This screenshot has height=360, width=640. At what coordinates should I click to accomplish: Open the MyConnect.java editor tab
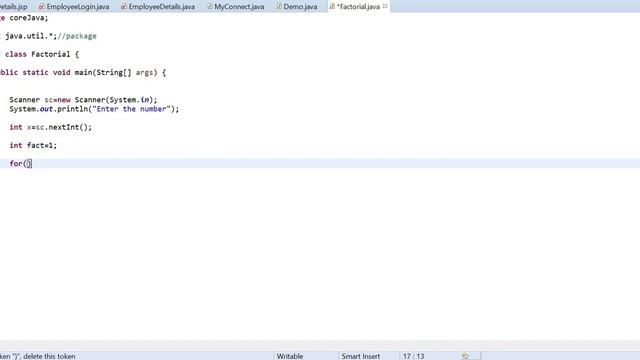(236, 7)
